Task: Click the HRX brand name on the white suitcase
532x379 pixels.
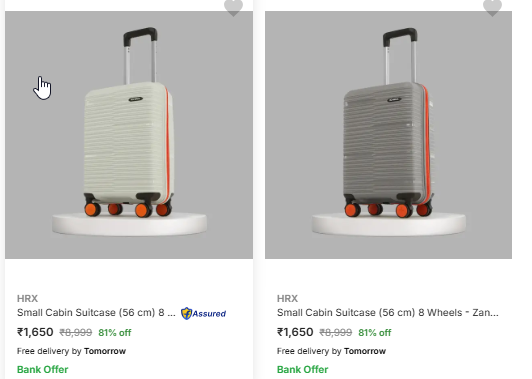Action: click(x=27, y=299)
